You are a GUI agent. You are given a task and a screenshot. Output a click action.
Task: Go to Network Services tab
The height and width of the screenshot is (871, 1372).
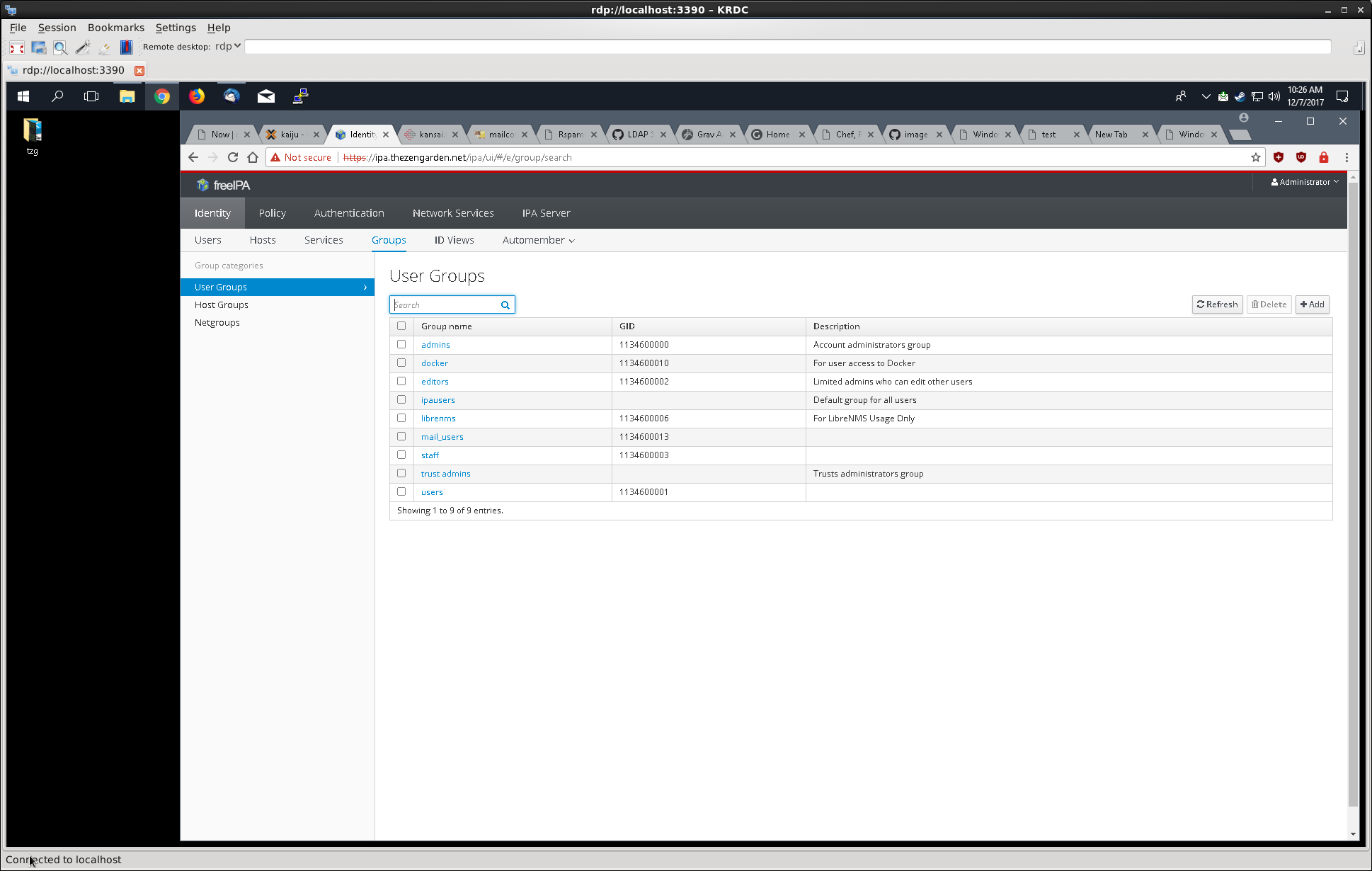[x=453, y=213]
